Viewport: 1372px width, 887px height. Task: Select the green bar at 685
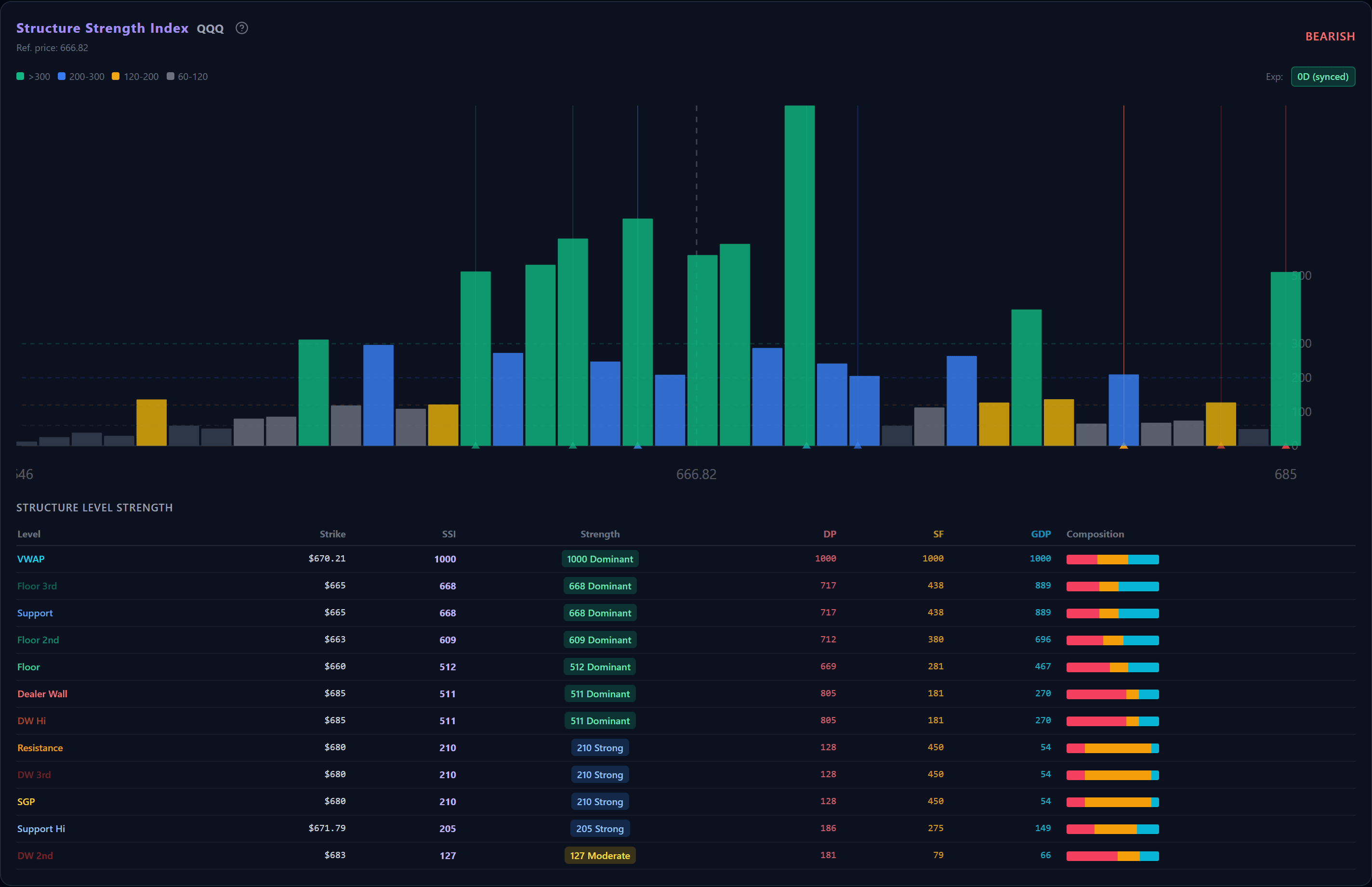(x=1285, y=359)
